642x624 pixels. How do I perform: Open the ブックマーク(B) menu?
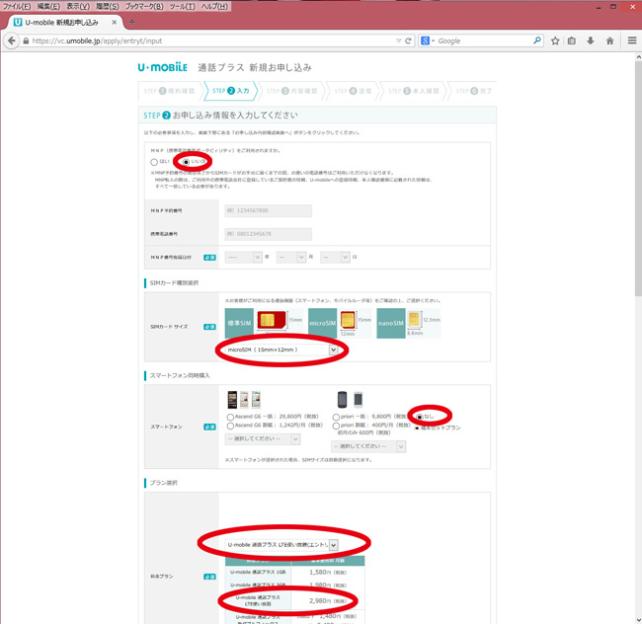pos(144,6)
